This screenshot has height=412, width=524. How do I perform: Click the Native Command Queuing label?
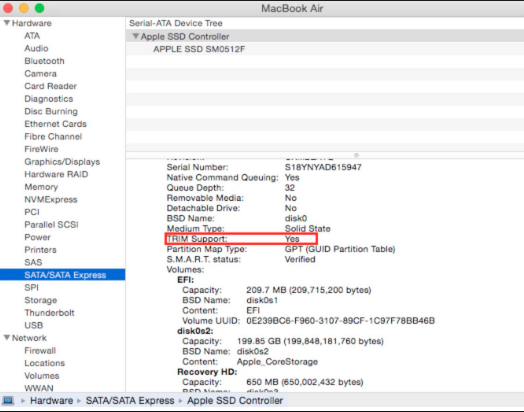pyautogui.click(x=223, y=177)
